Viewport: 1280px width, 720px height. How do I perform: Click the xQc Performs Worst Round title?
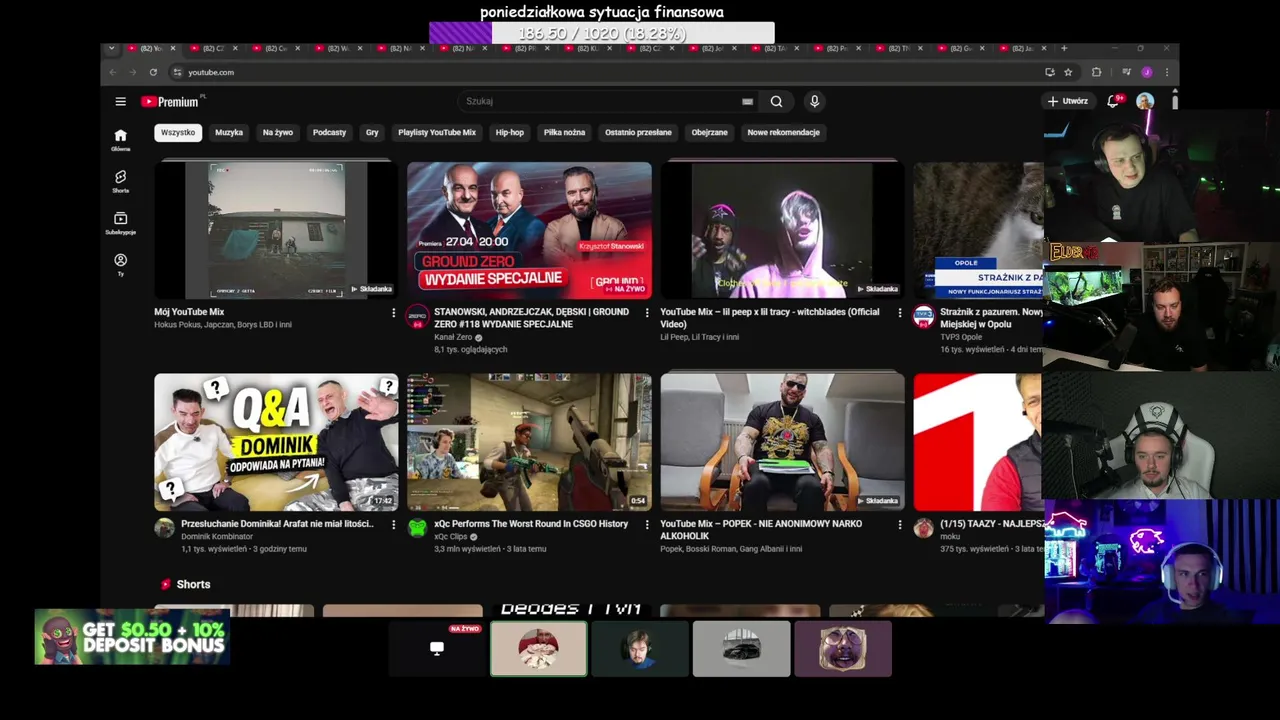[x=531, y=524]
